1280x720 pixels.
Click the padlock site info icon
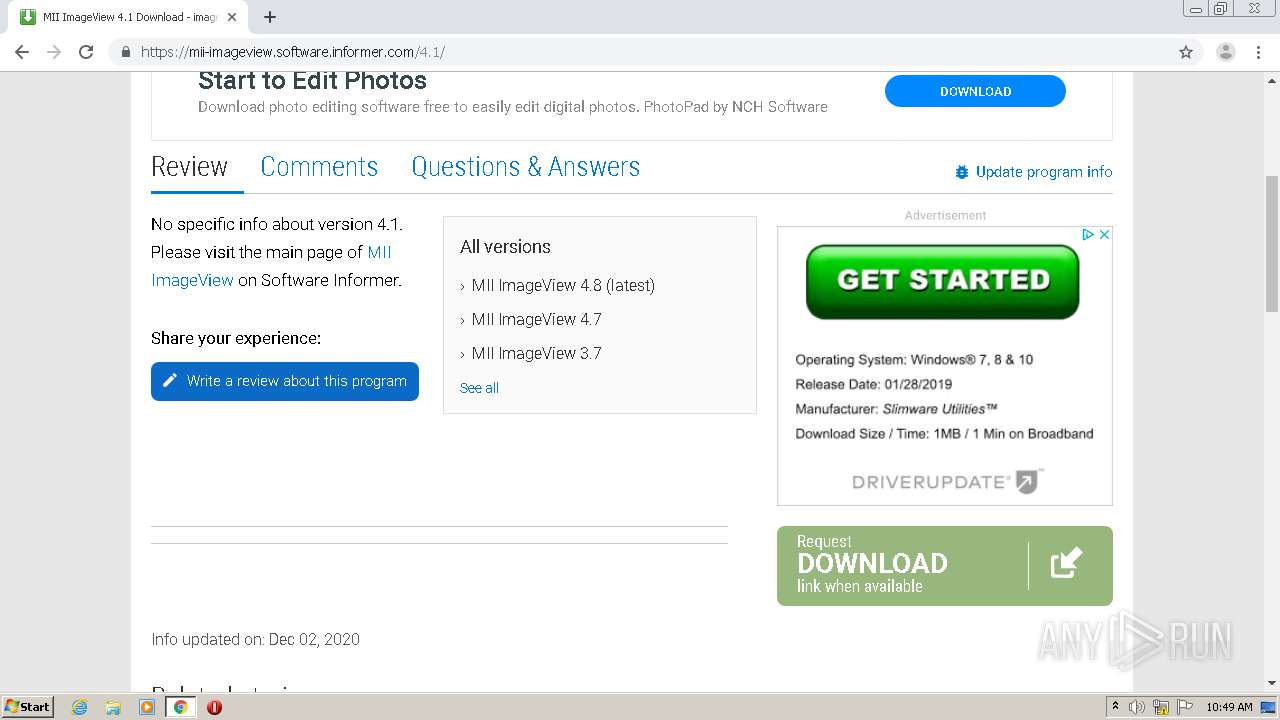tap(125, 52)
